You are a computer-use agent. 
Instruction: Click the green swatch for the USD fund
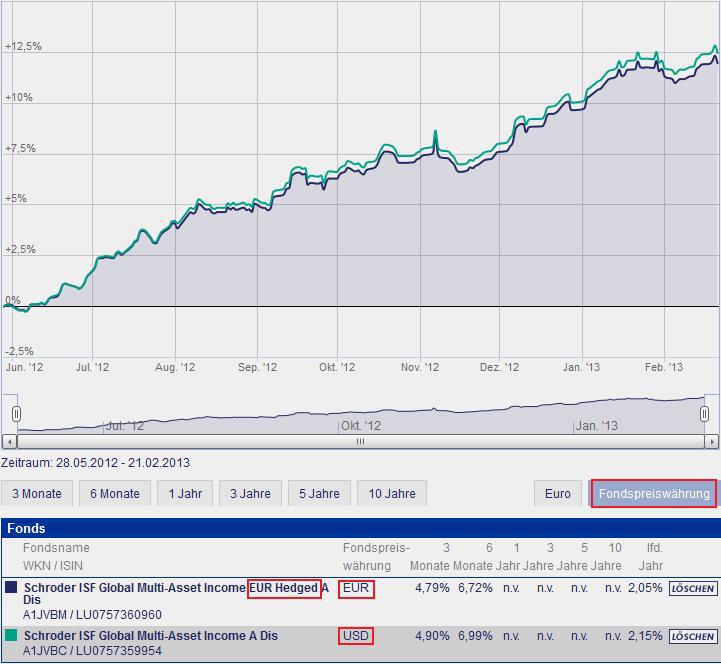click(11, 636)
